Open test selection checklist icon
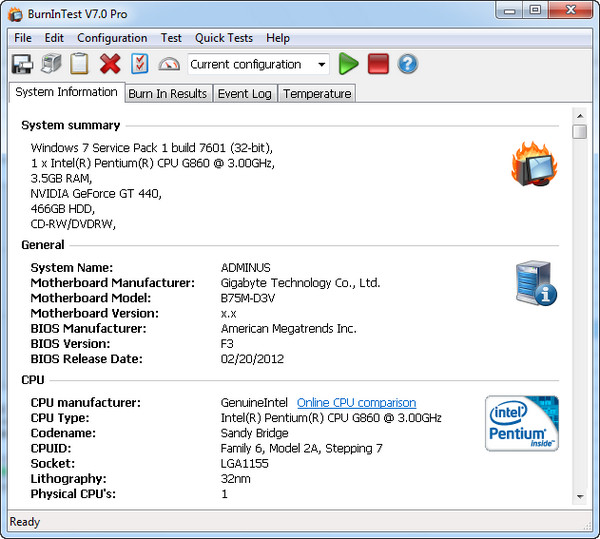The height and width of the screenshot is (539, 600). click(139, 65)
